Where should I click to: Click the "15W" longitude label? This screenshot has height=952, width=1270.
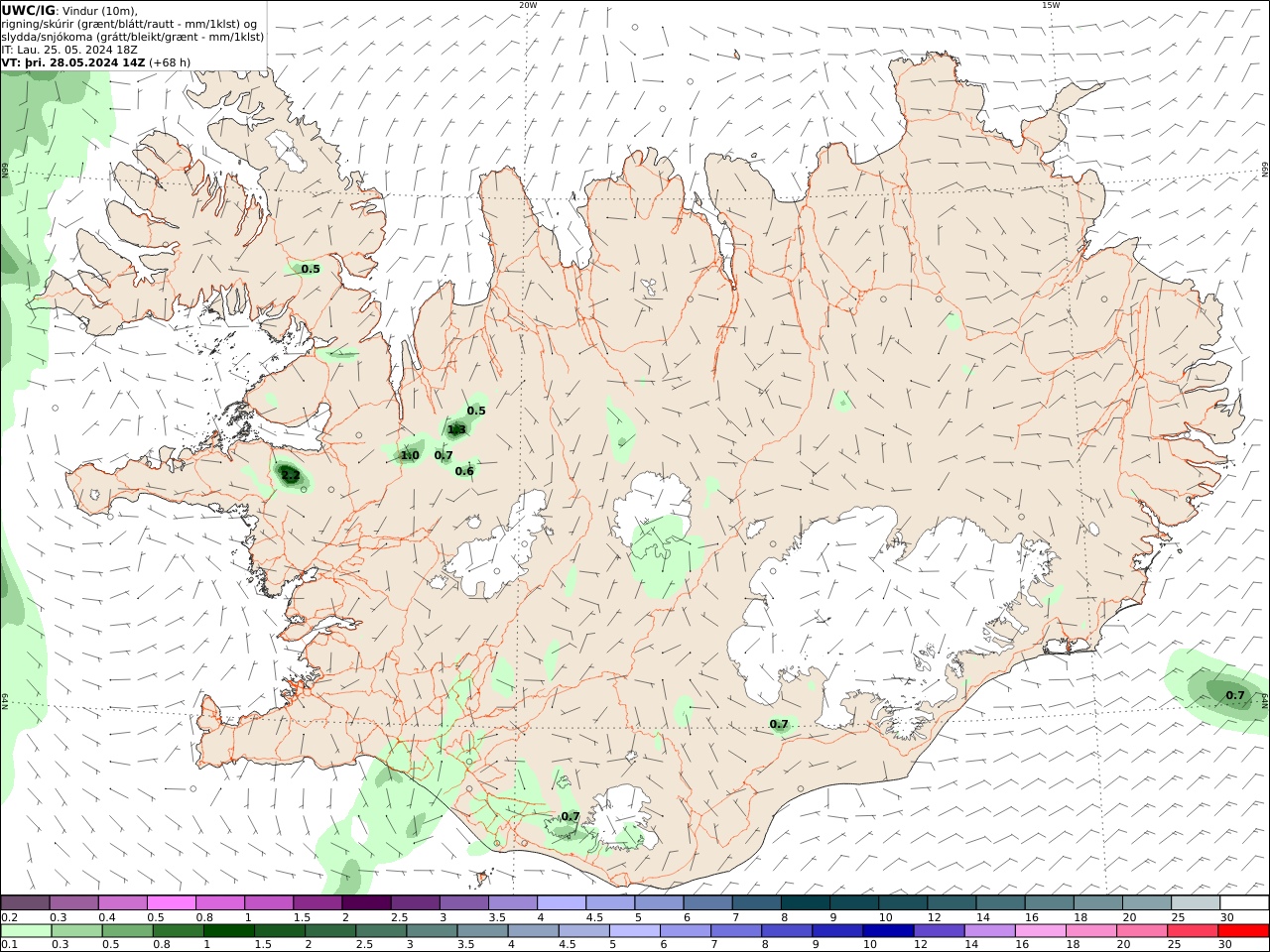pos(1051,5)
